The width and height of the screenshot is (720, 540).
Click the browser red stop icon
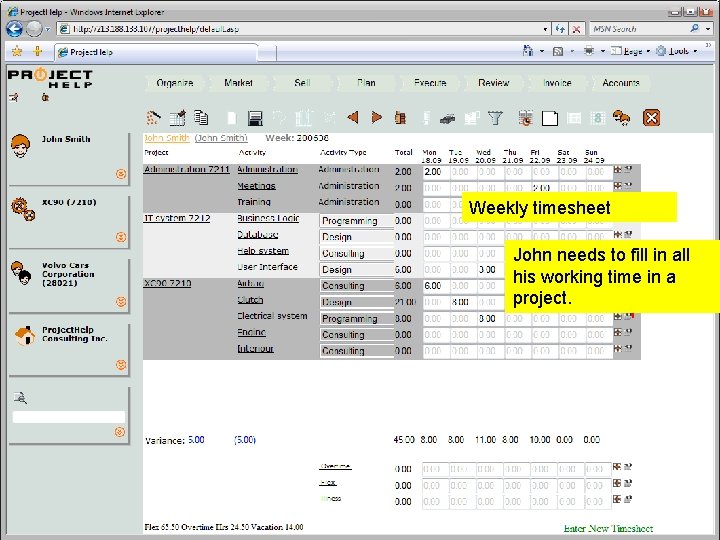coord(576,29)
